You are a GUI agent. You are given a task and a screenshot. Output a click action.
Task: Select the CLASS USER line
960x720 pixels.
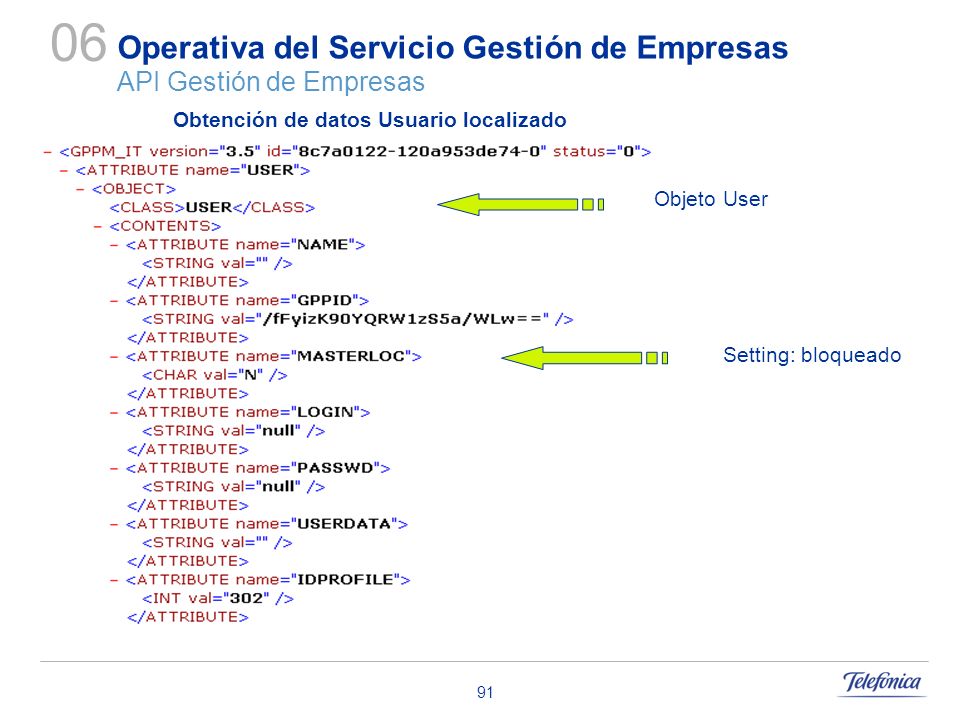pyautogui.click(x=212, y=208)
